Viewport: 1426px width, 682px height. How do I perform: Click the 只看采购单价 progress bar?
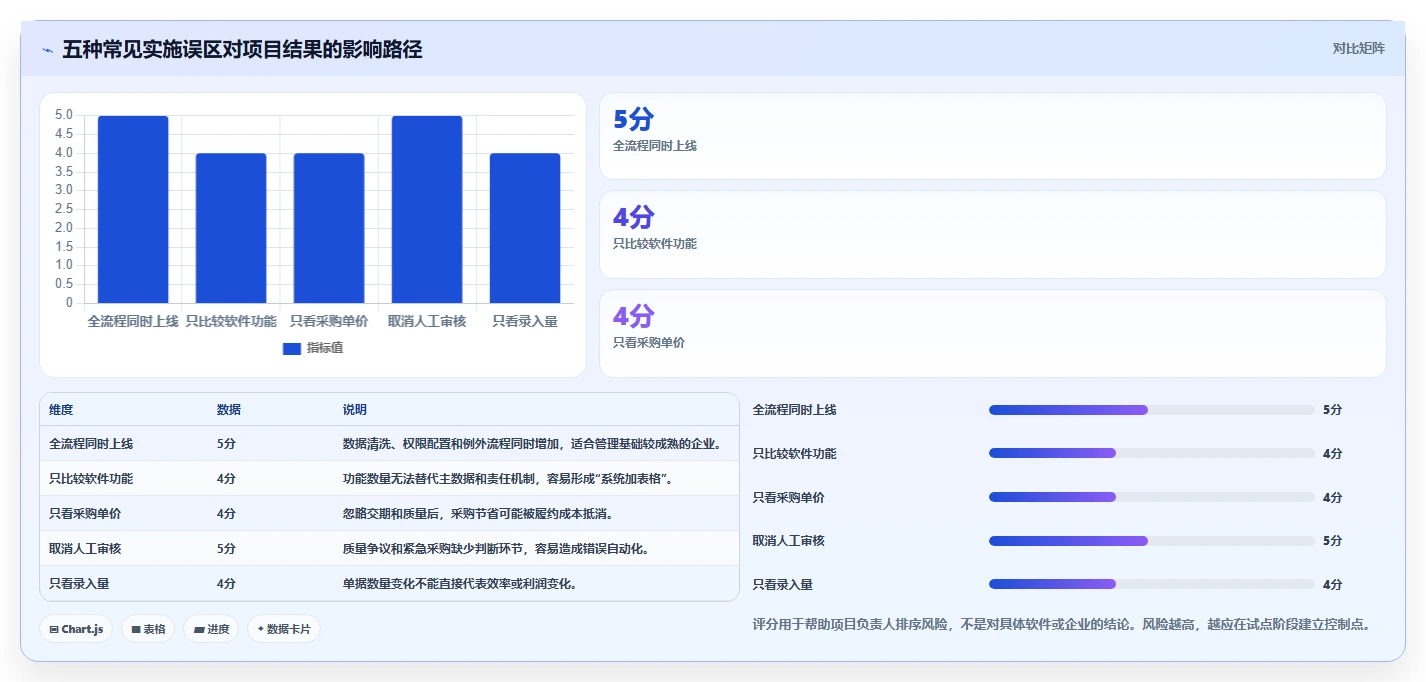coord(1151,497)
